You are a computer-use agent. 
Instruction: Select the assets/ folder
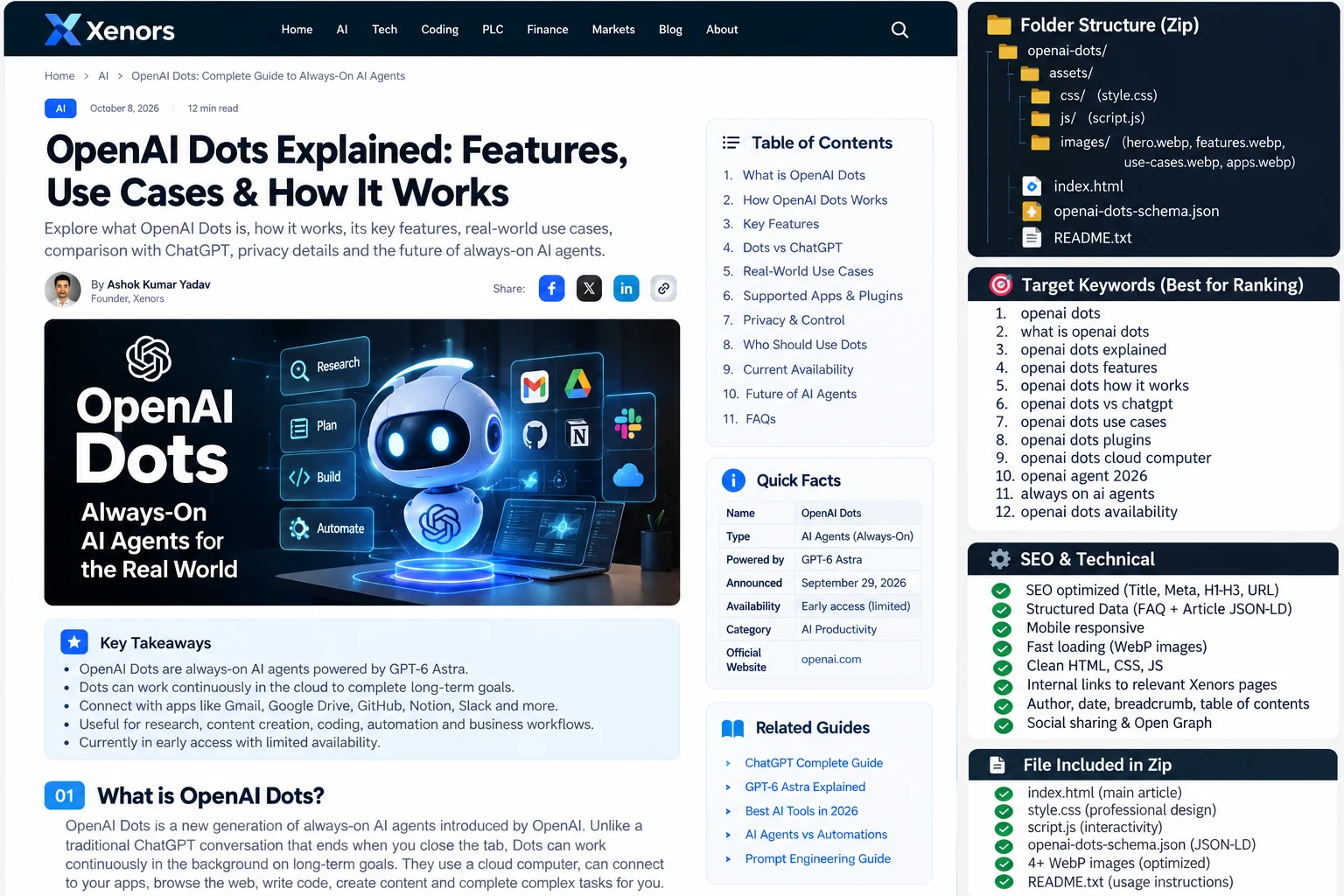(1056, 73)
